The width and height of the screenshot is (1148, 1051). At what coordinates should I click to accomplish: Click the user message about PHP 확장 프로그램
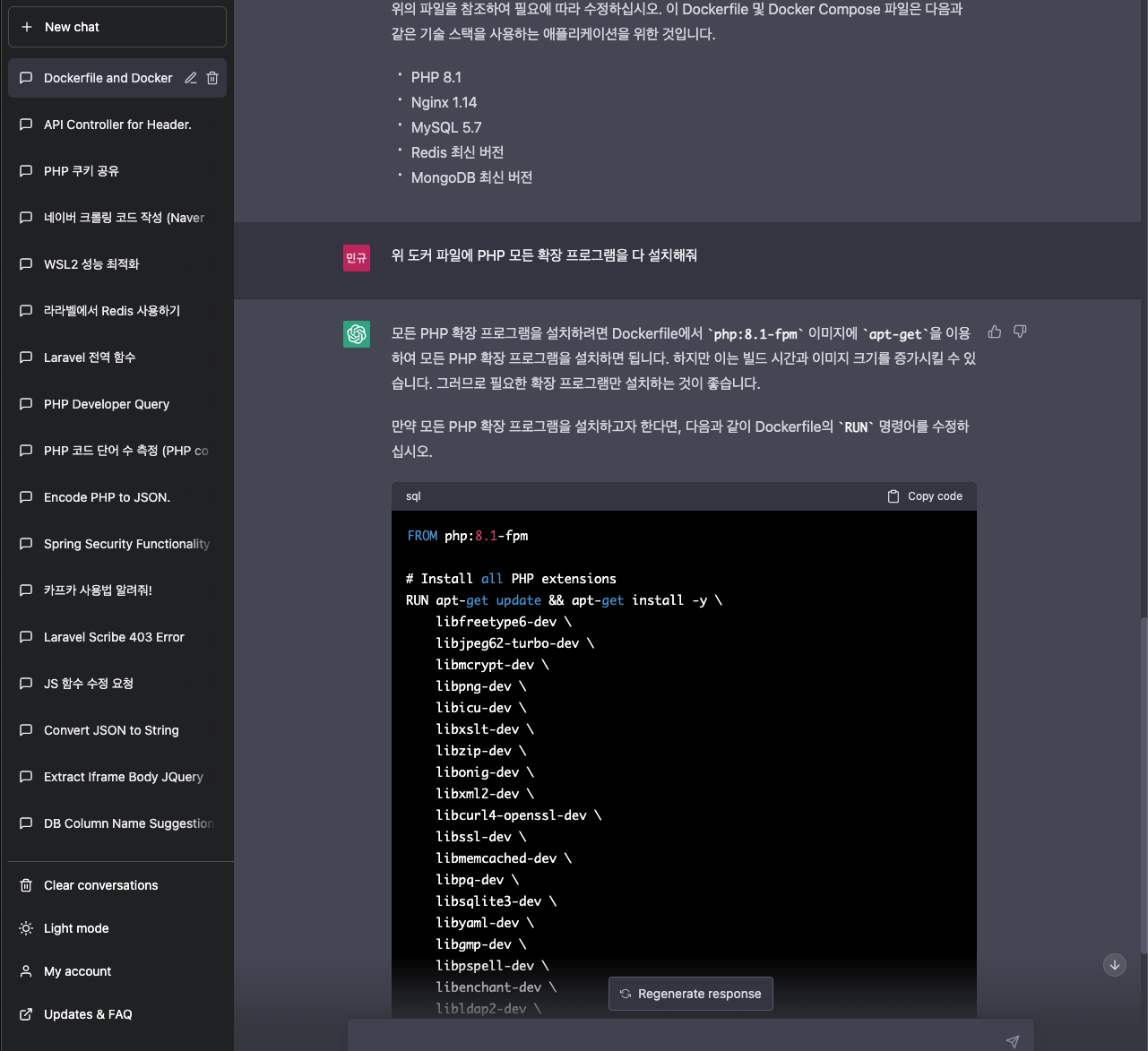tap(544, 255)
